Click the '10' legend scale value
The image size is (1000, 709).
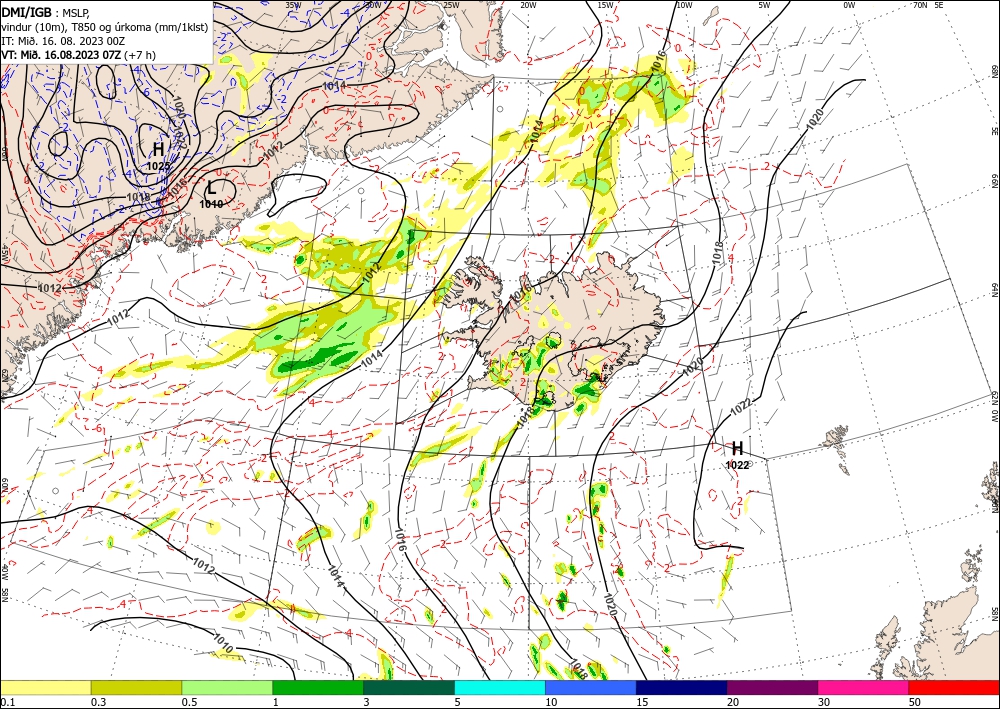click(550, 702)
